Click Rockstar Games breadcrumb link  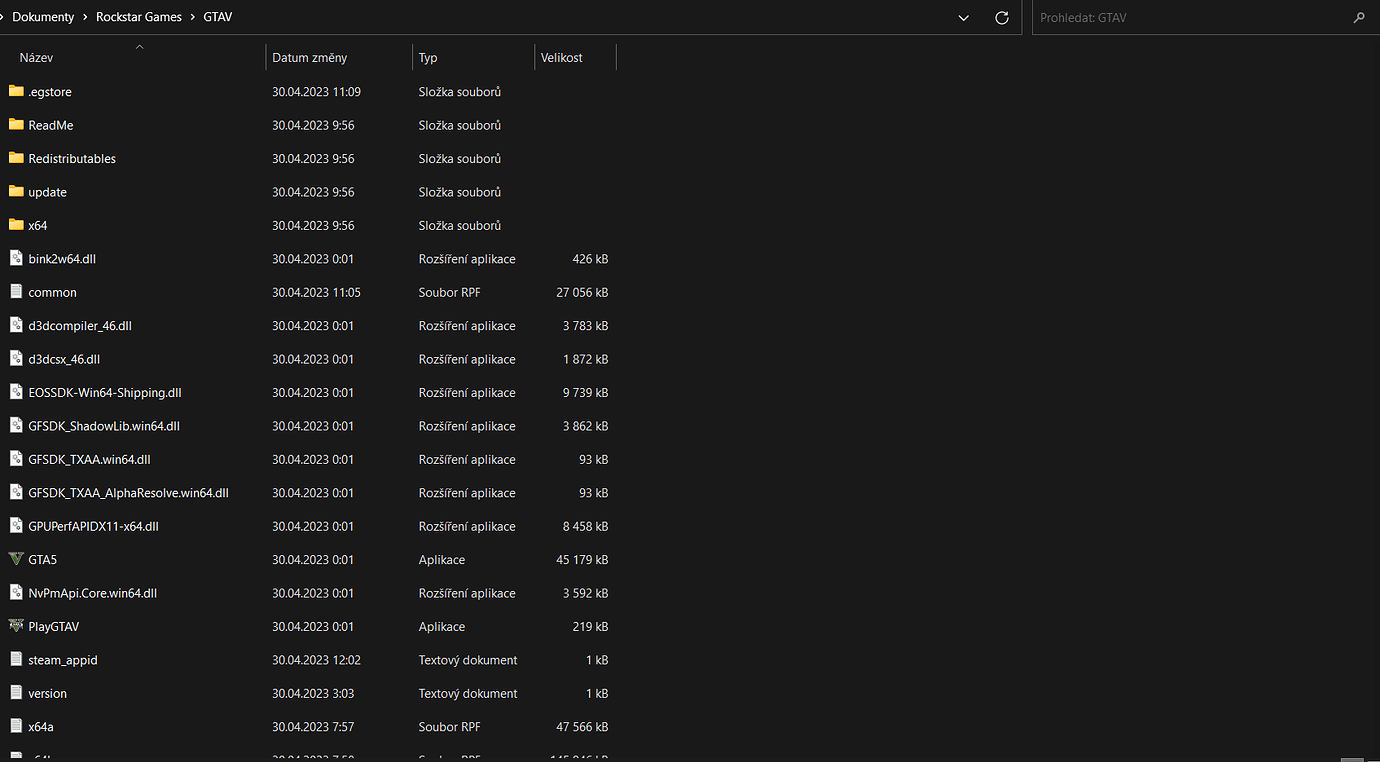coord(139,18)
